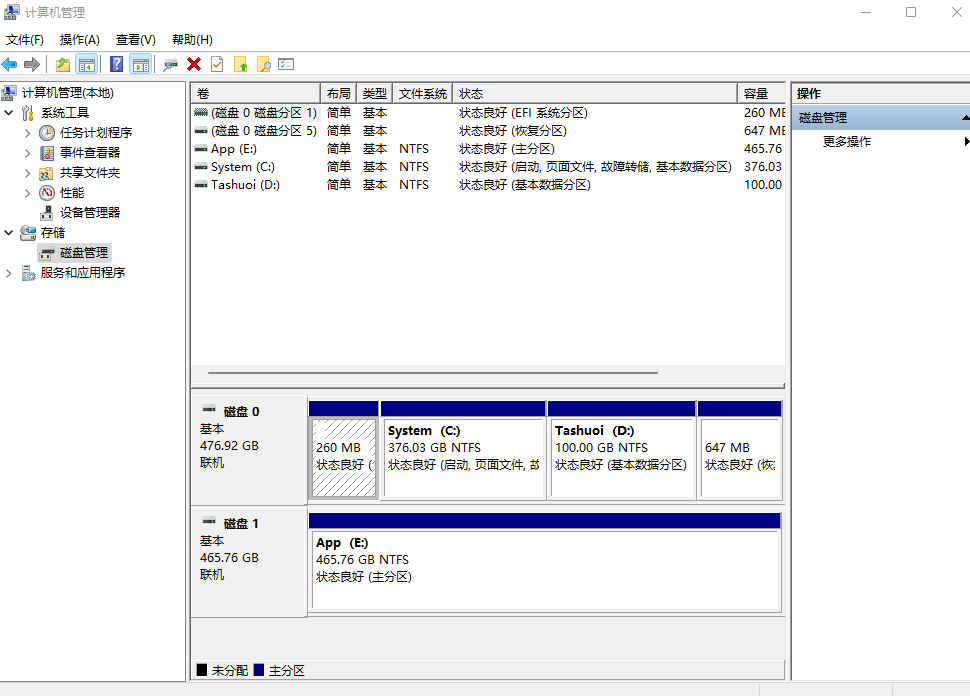Click the yellow page with magnifier icon

264,64
